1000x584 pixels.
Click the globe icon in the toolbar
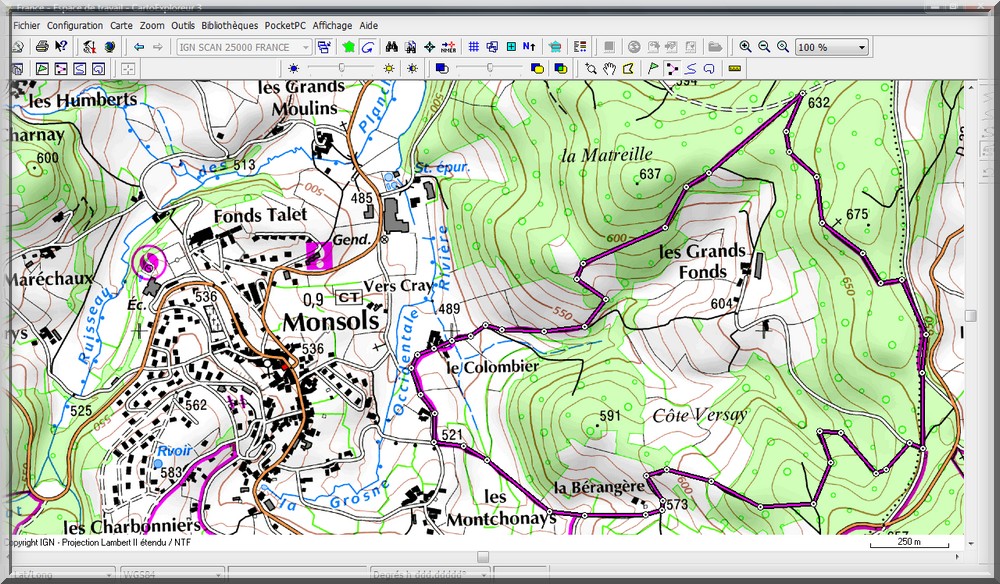pos(110,47)
